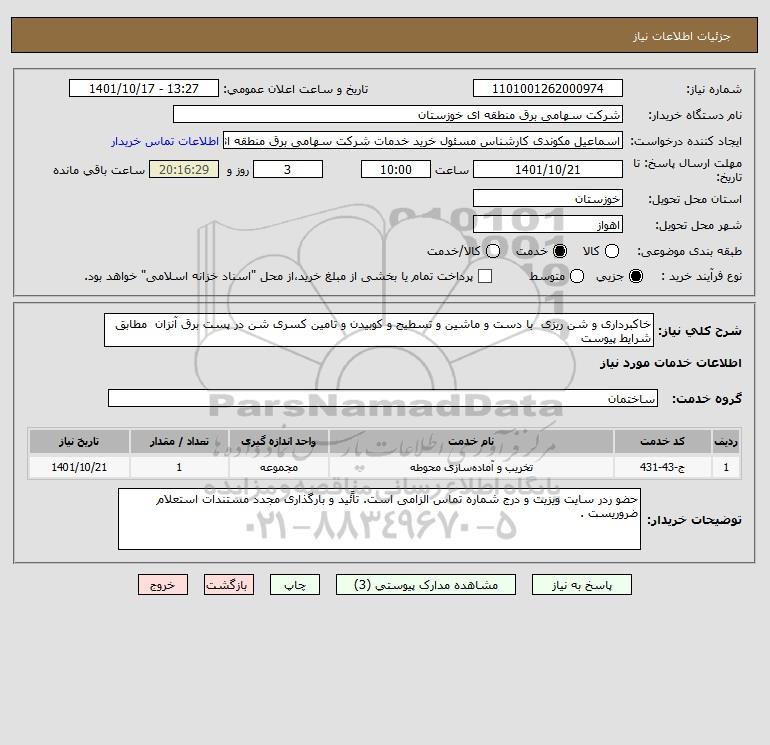This screenshot has height=745, width=770.
Task: Click the countdown timer 20:16:29
Action: pos(184,169)
